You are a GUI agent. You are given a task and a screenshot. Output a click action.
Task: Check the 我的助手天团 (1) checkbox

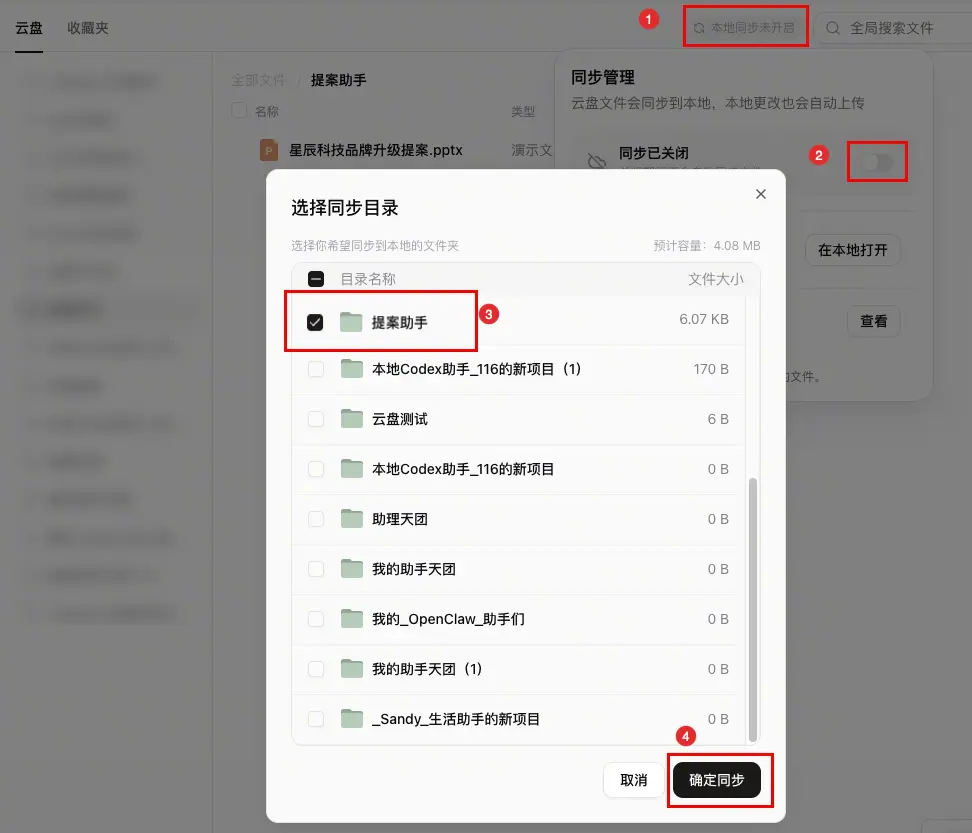[316, 669]
